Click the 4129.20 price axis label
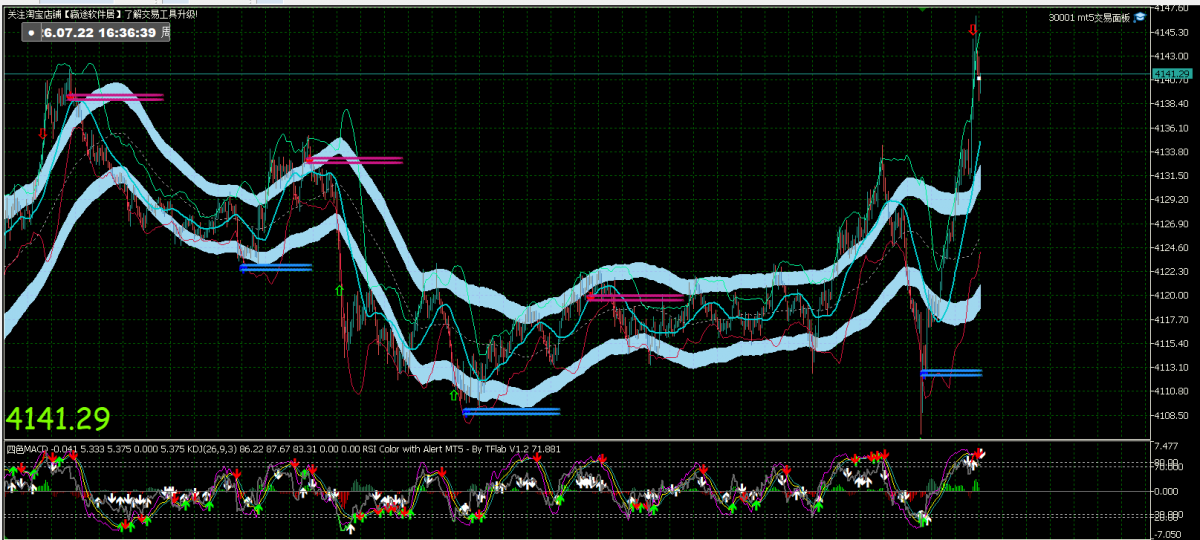Image resolution: width=1200 pixels, height=540 pixels. [x=1172, y=200]
